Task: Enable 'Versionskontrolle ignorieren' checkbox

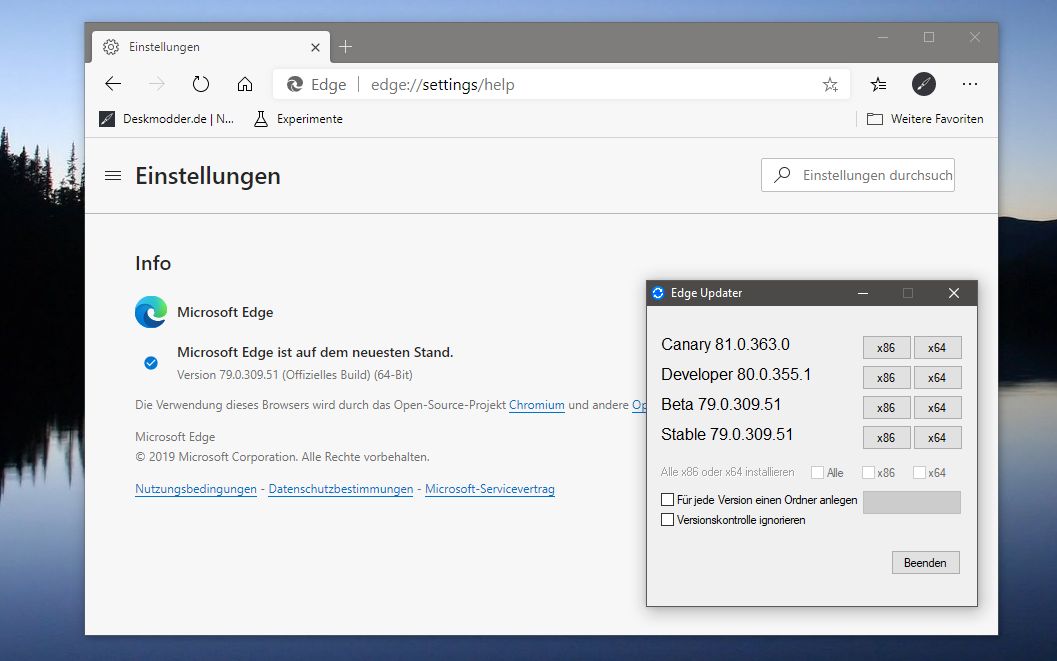Action: tap(667, 520)
